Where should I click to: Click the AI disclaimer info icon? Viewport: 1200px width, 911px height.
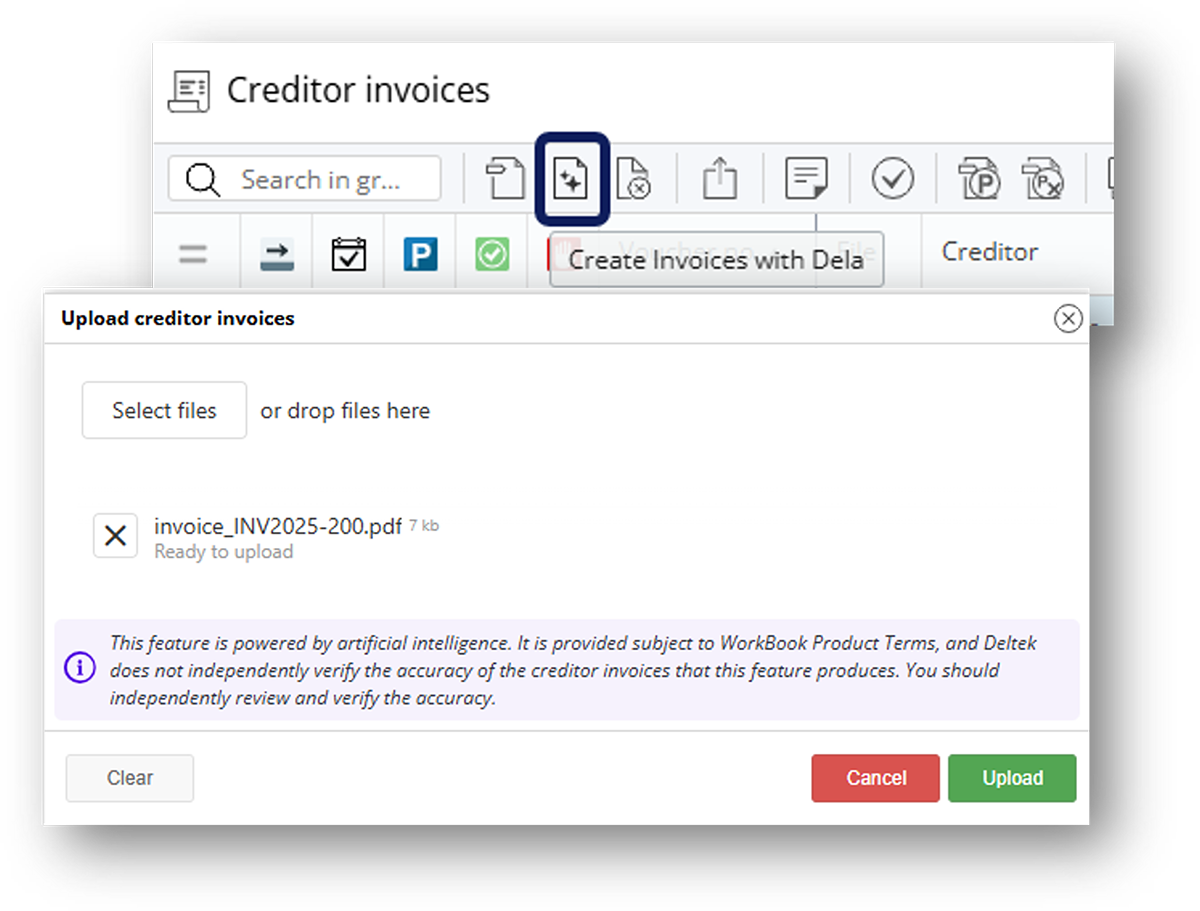point(80,667)
